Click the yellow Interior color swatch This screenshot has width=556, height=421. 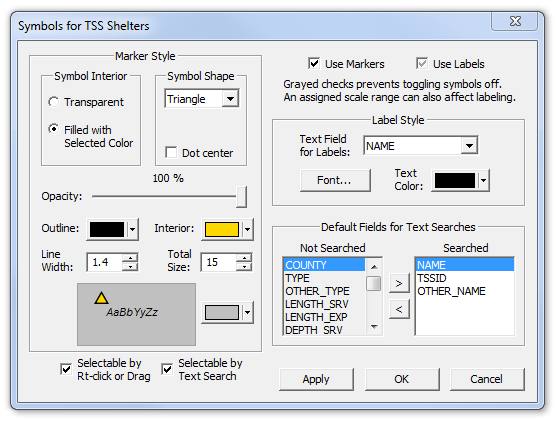click(x=222, y=229)
